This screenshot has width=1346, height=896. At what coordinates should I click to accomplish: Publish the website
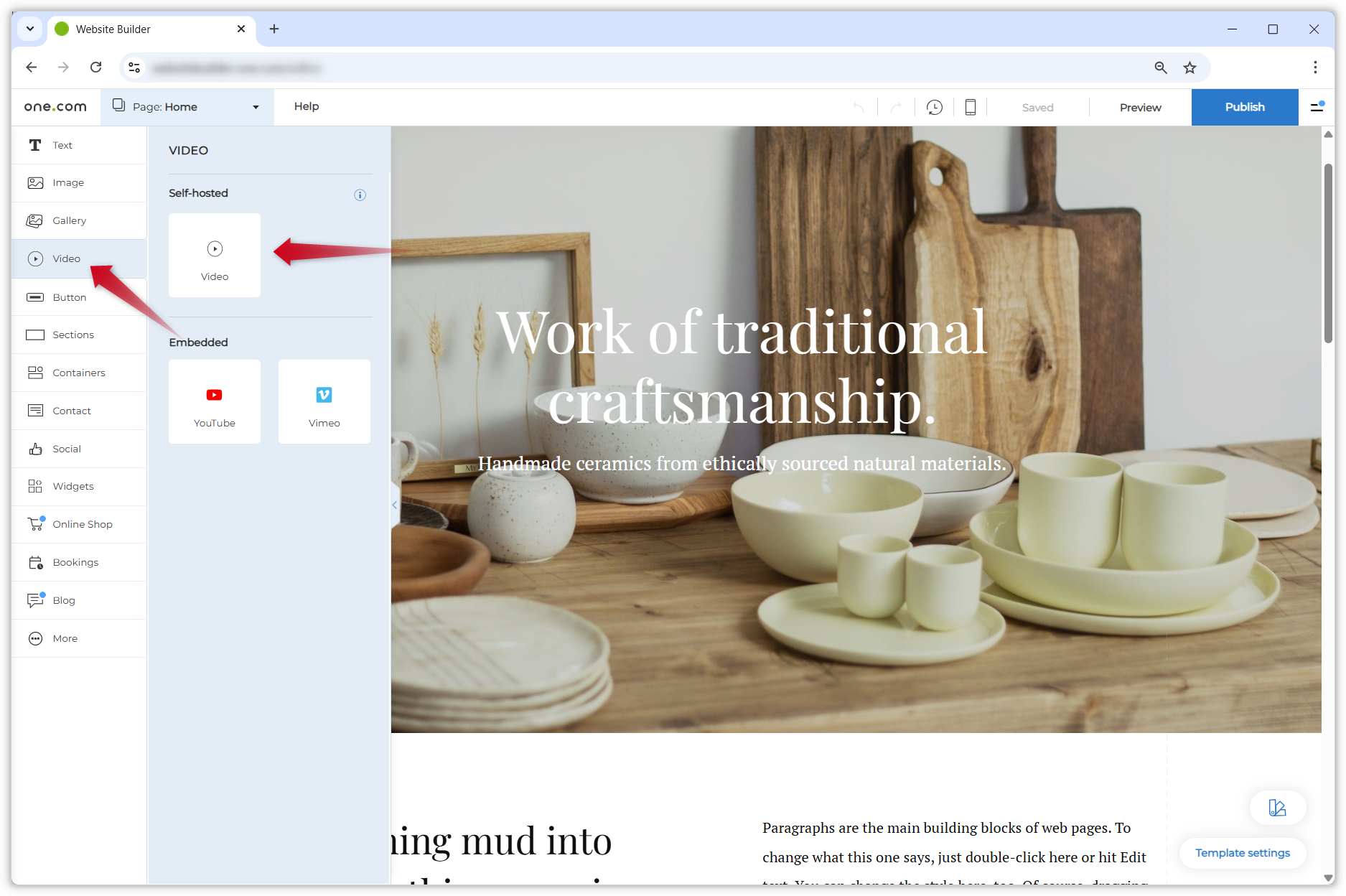point(1245,106)
